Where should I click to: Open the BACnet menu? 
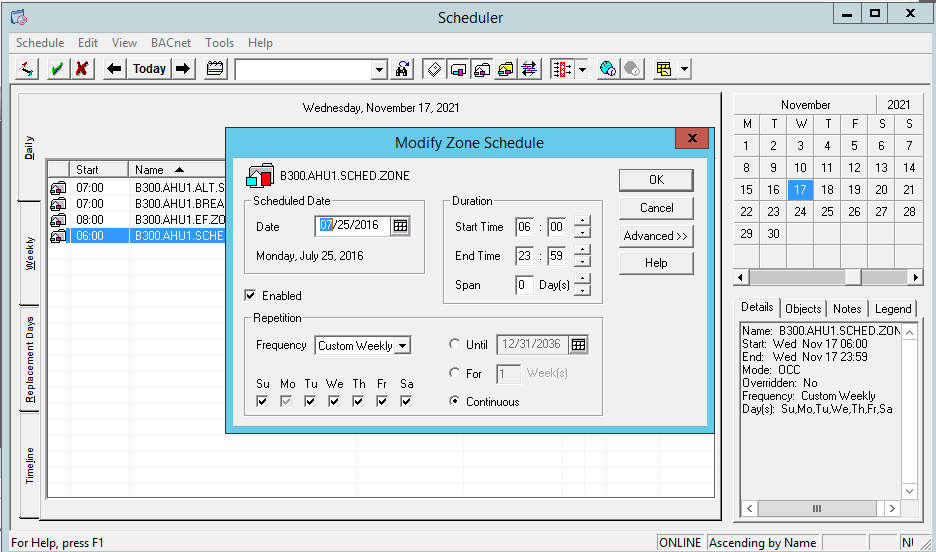[171, 43]
